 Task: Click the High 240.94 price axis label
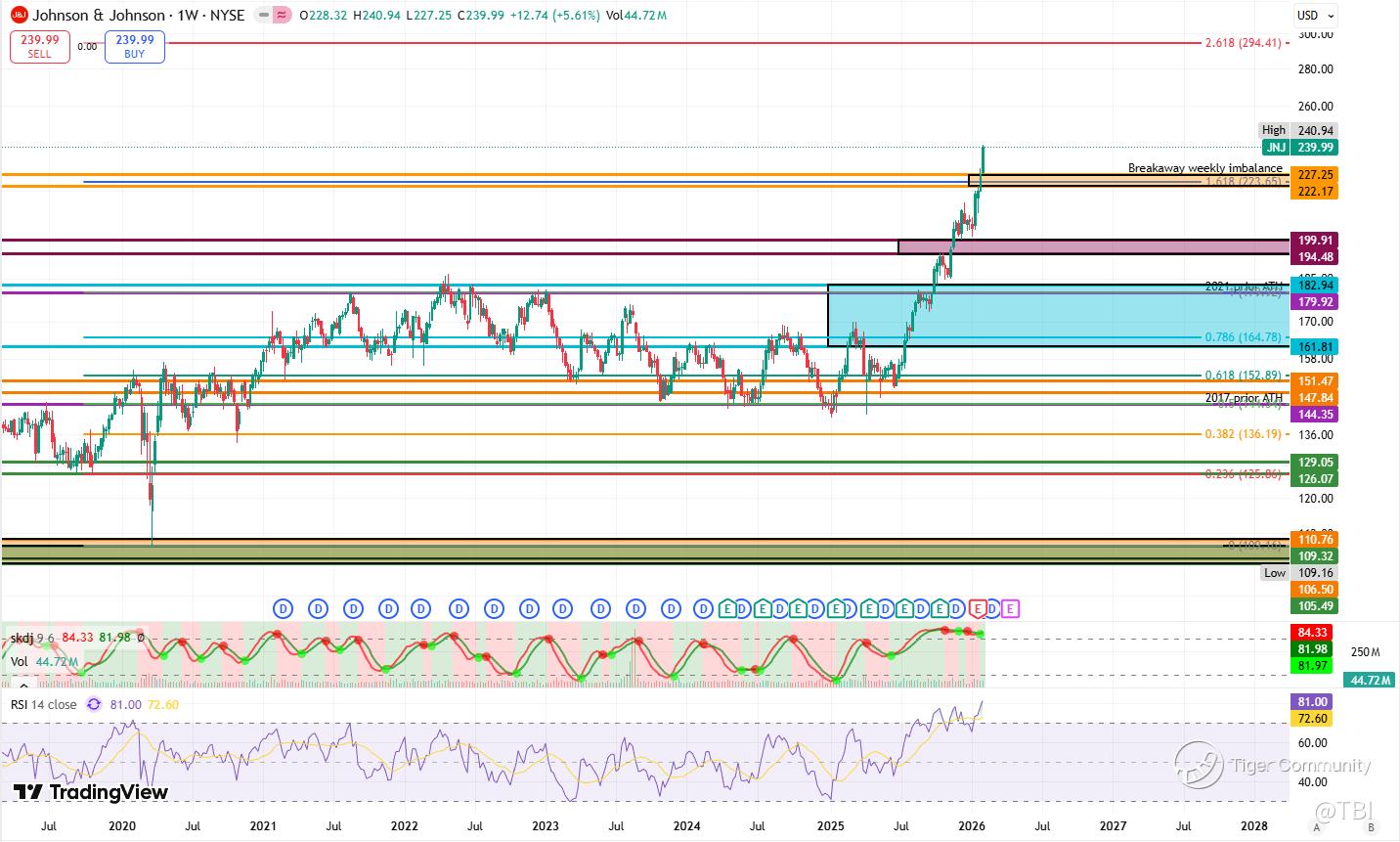point(1298,130)
